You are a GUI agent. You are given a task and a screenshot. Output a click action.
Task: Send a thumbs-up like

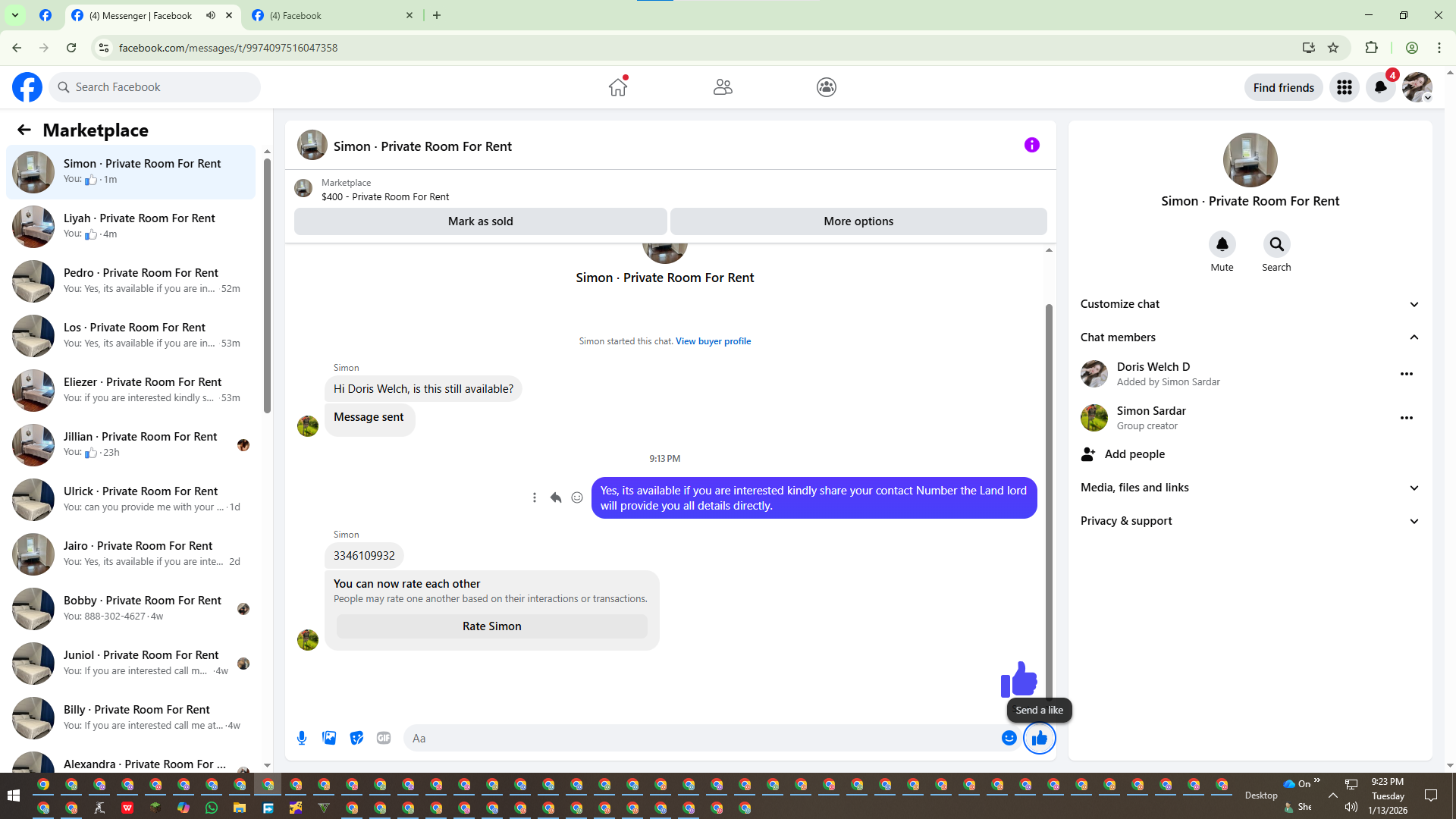(x=1039, y=738)
